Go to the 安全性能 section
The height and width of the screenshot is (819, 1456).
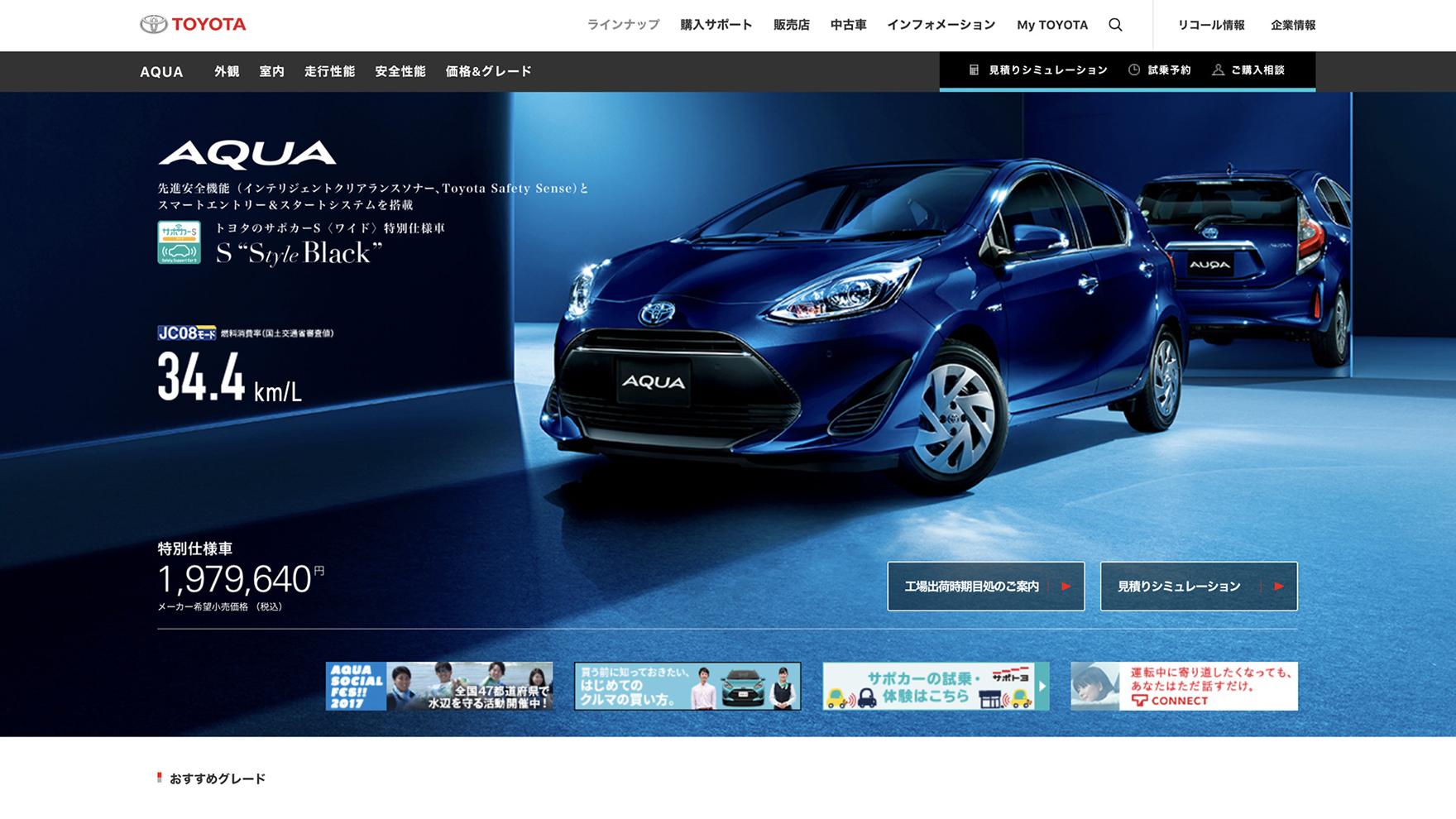(400, 71)
